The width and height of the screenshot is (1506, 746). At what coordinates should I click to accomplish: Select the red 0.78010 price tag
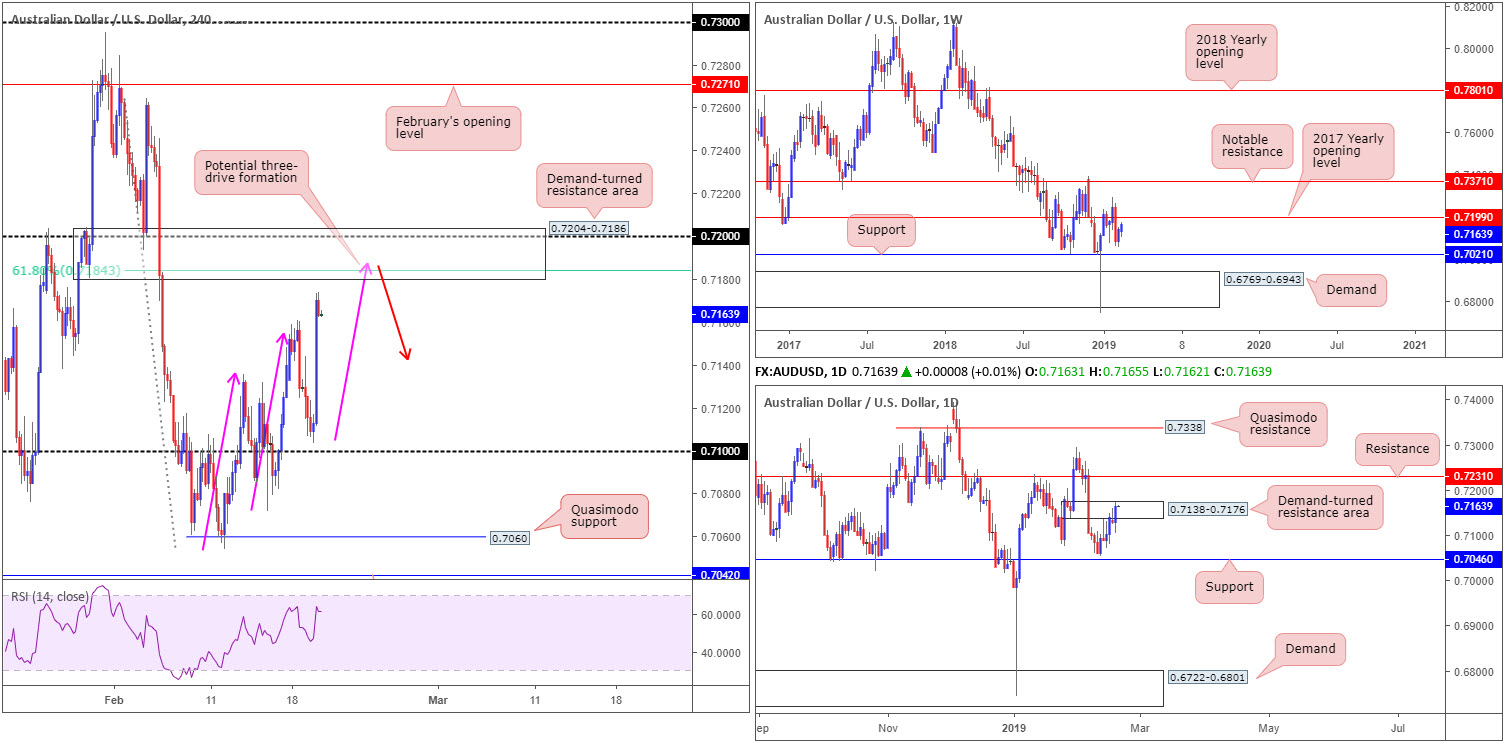1475,90
